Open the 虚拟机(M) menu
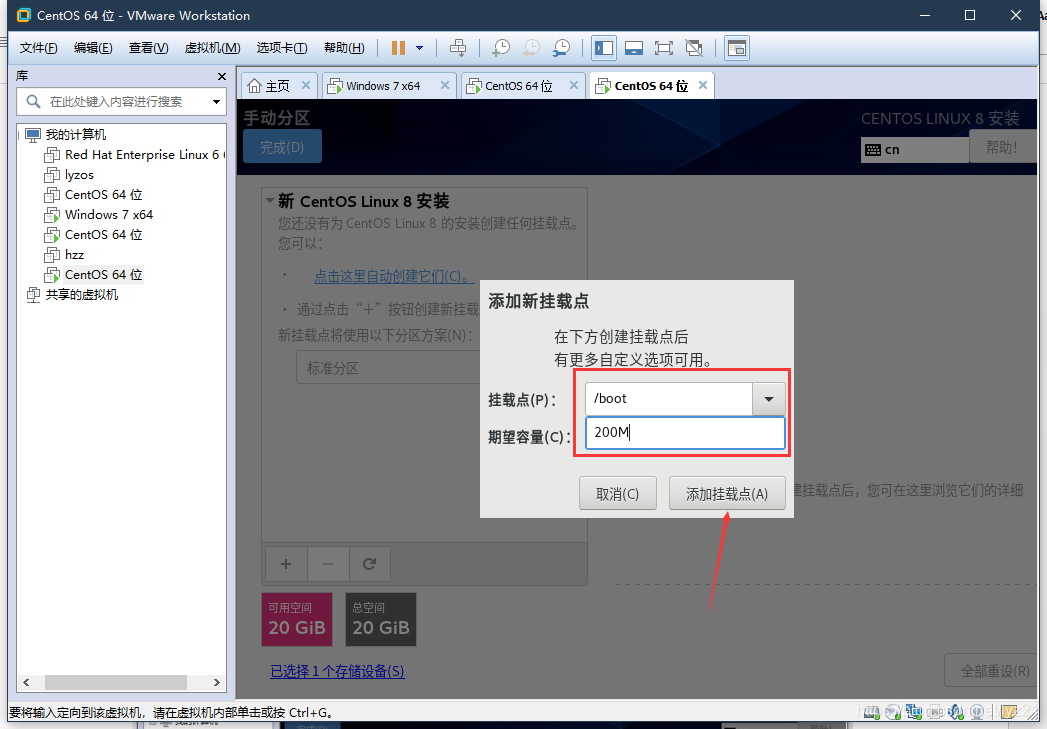The image size is (1047, 729). tap(212, 48)
